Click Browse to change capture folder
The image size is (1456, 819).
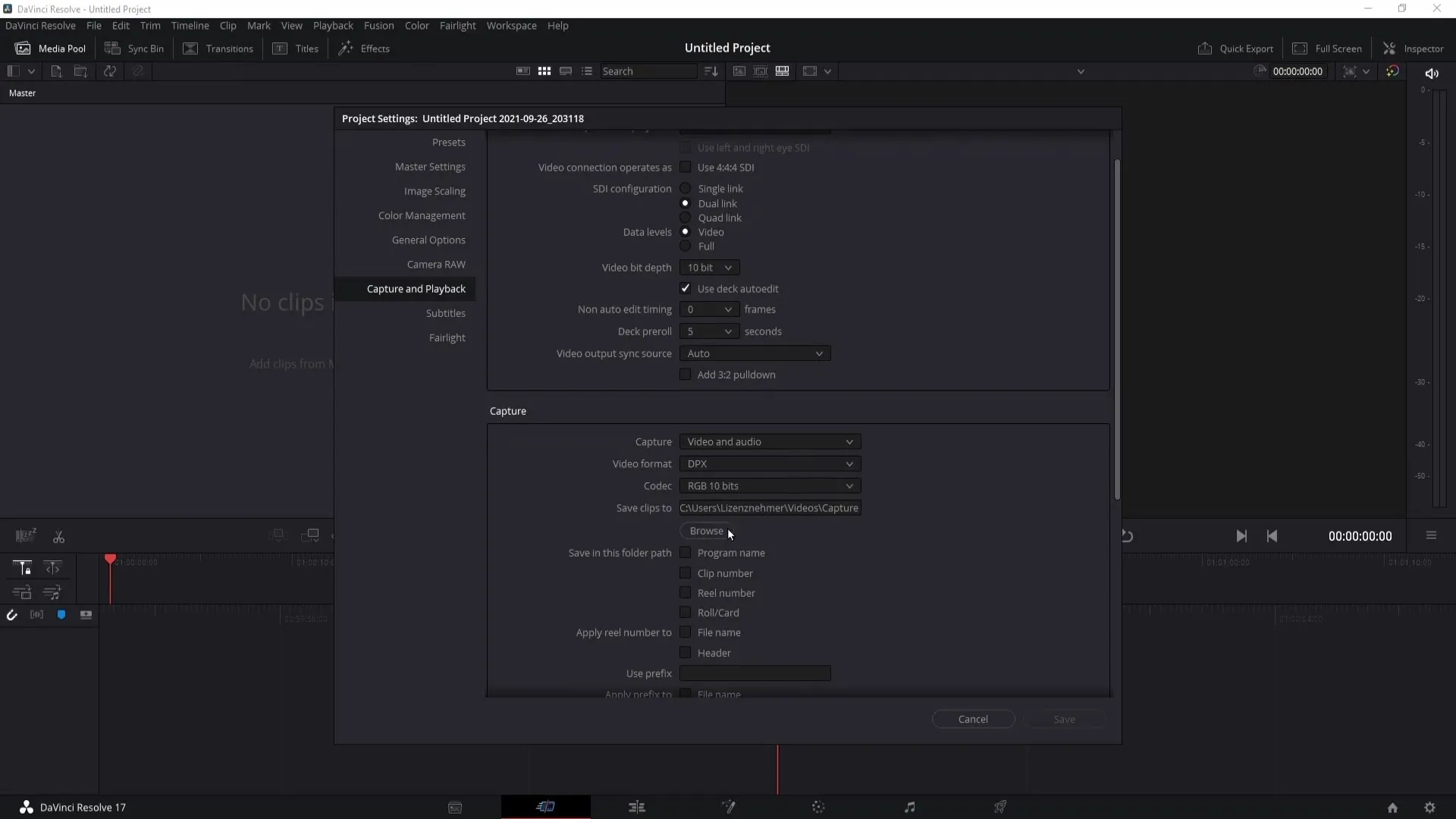[x=706, y=530]
